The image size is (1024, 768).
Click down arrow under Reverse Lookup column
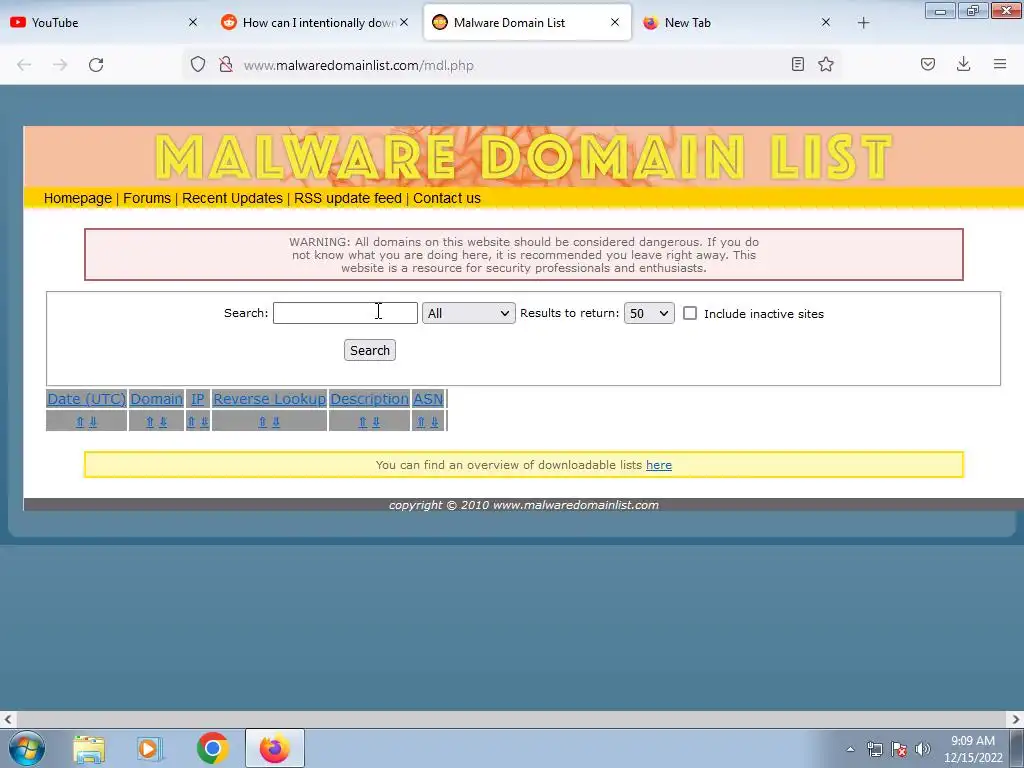tap(276, 422)
